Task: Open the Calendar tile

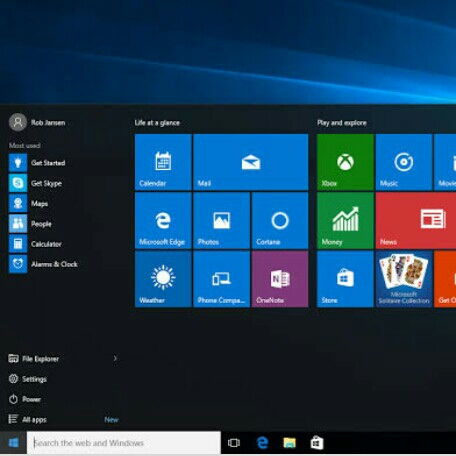Action: point(163,162)
